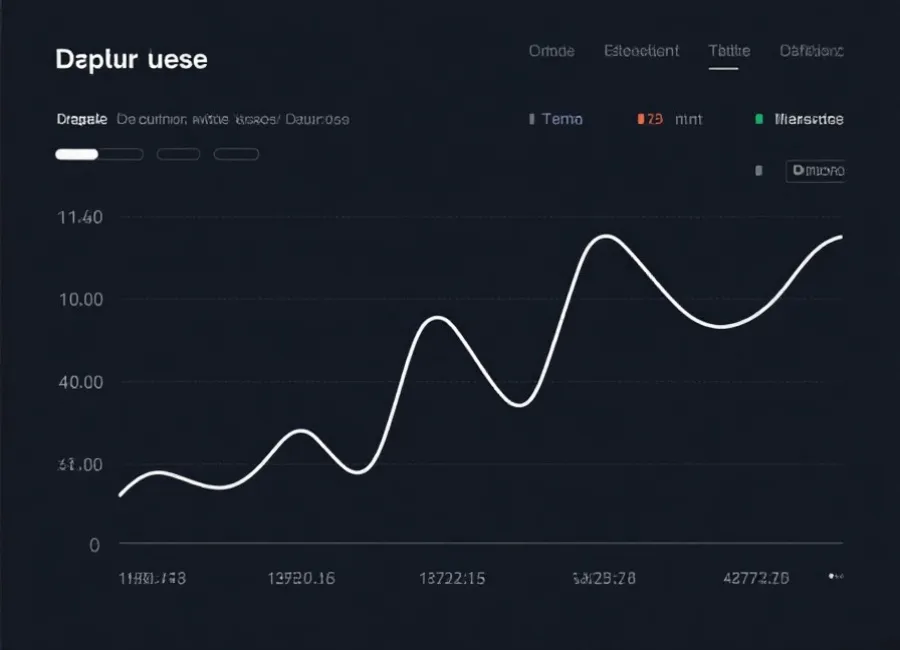This screenshot has width=900, height=650.
Task: Open the Dafdenc tab
Action: pos(811,50)
